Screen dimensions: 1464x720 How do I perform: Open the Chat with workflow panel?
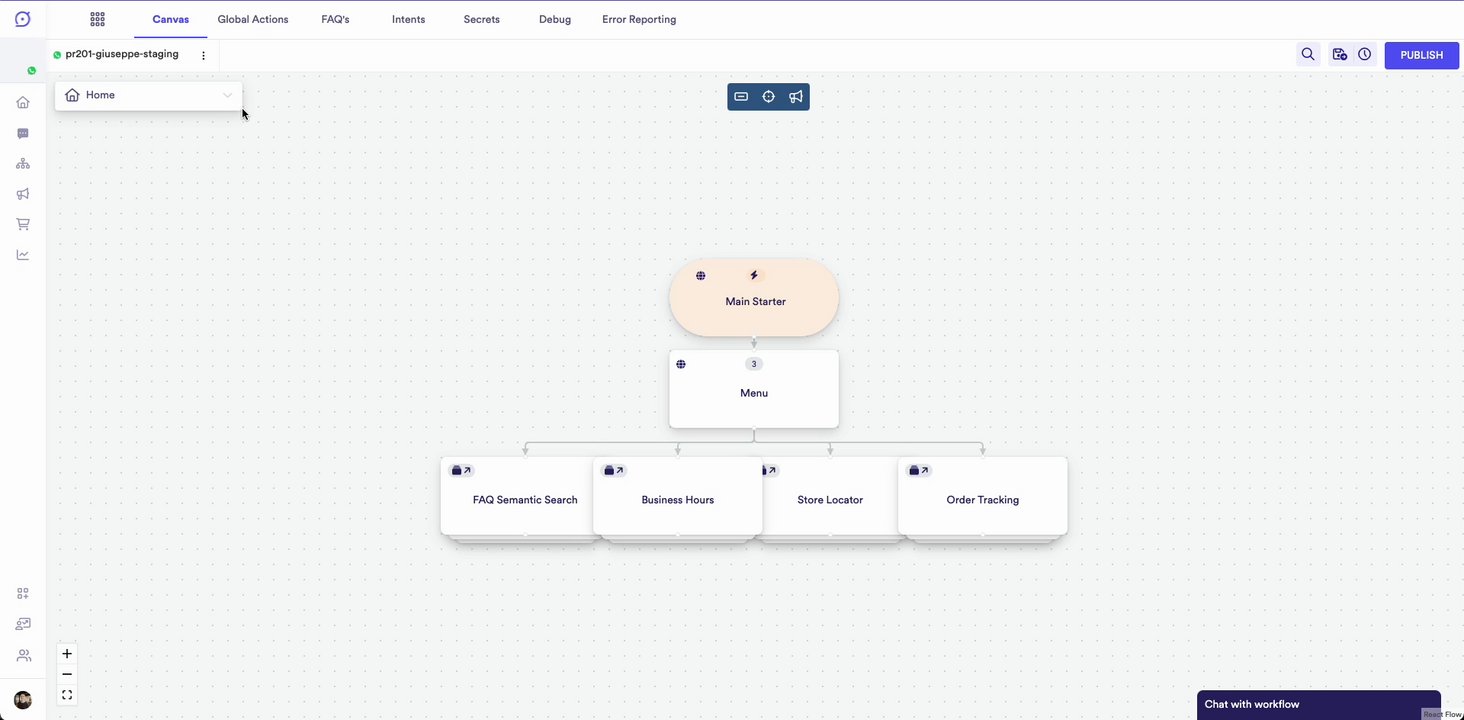(x=1318, y=704)
